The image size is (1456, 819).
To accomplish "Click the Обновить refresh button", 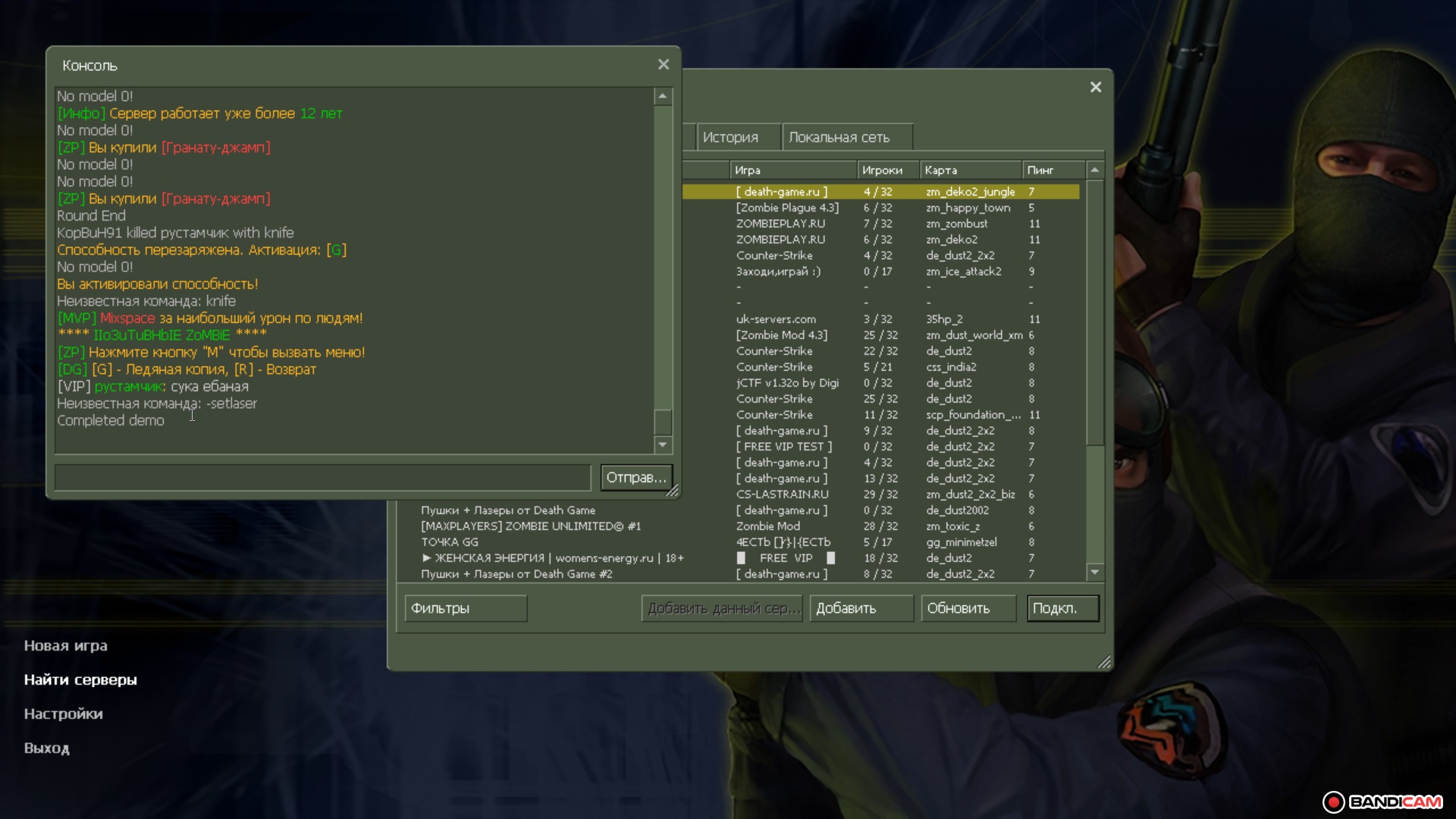I will coord(967,608).
